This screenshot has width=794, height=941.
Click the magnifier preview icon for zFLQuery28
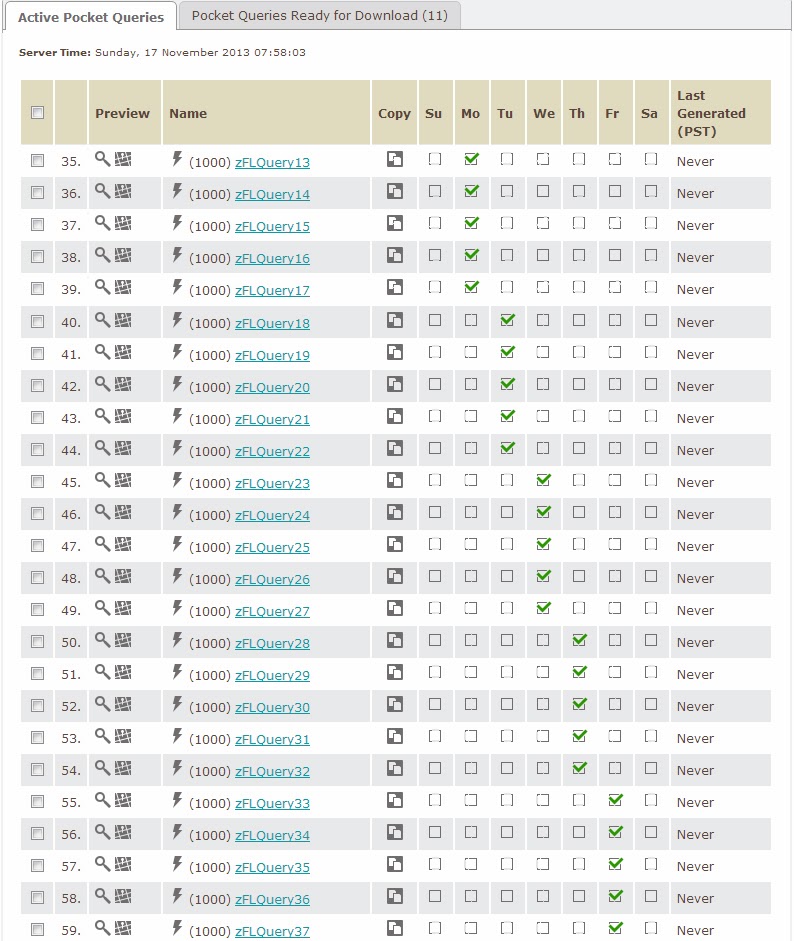pyautogui.click(x=102, y=640)
